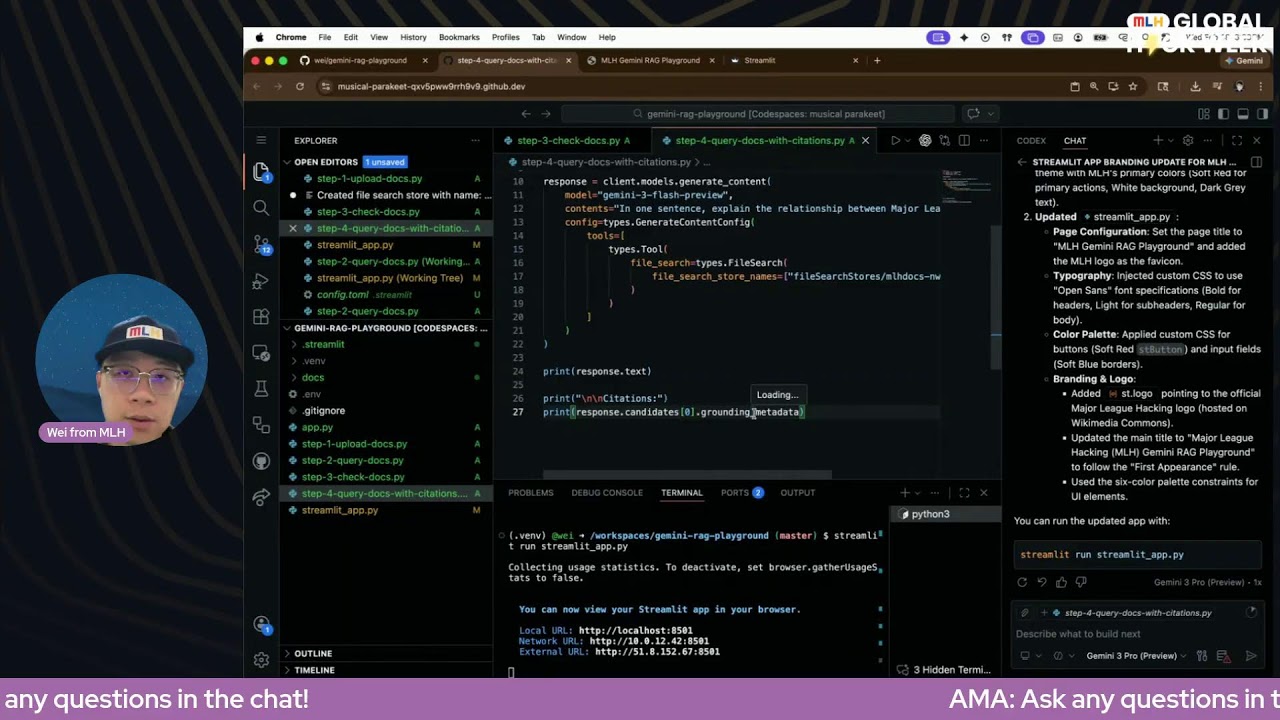Switch to the DEBUG CONSOLE tab
The width and height of the screenshot is (1280, 720).
coord(607,493)
